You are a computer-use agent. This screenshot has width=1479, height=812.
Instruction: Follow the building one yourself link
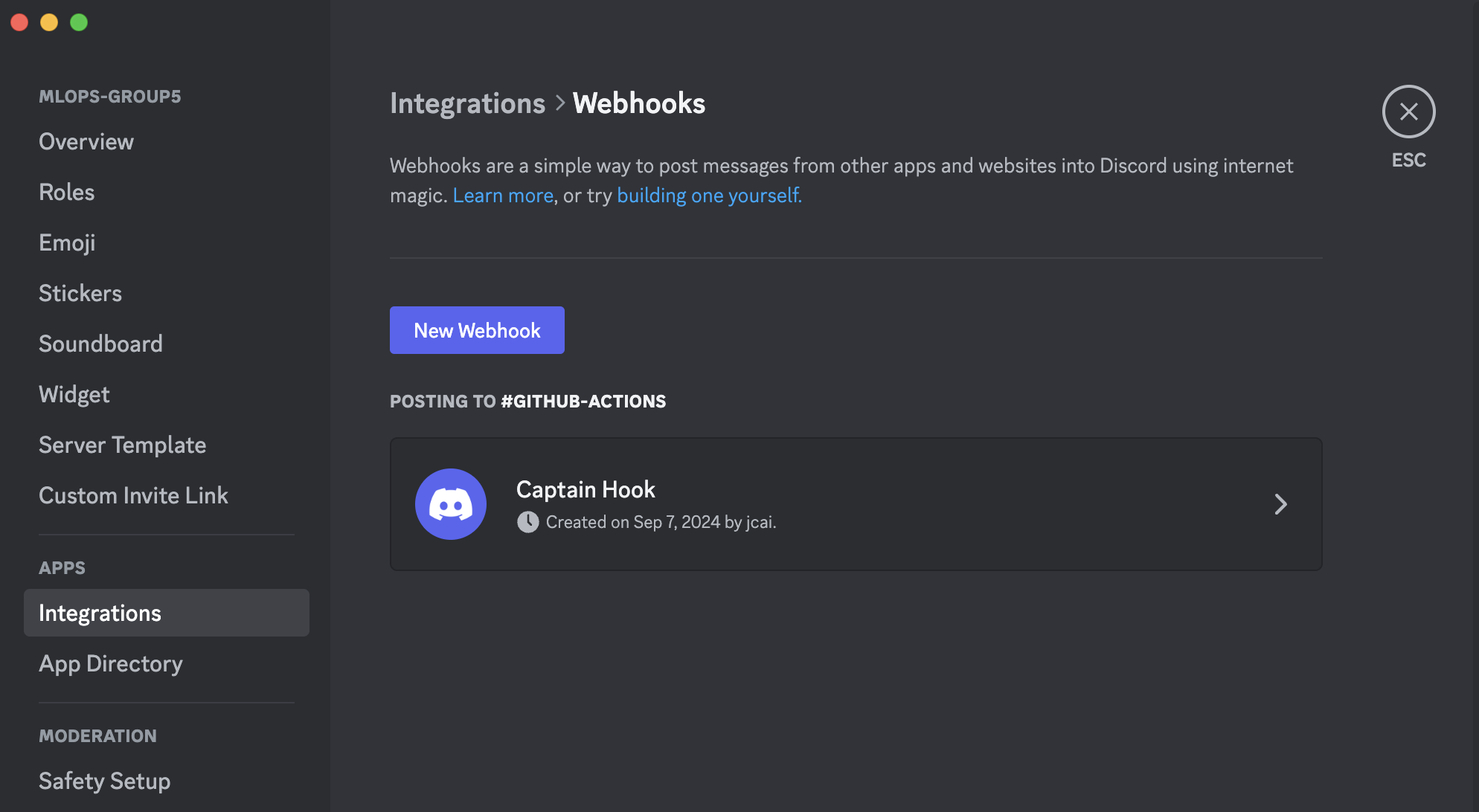point(709,196)
